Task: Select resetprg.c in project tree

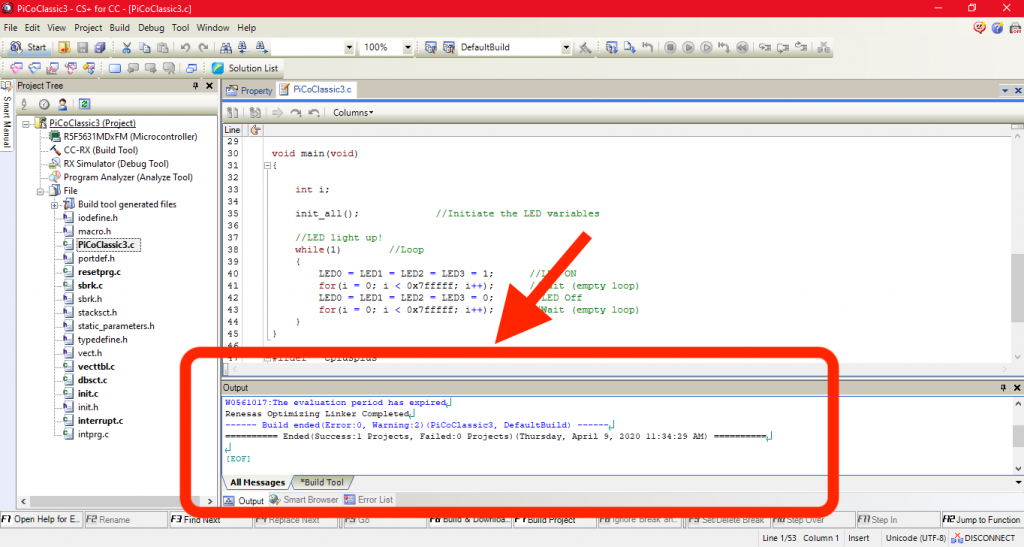Action: (99, 272)
